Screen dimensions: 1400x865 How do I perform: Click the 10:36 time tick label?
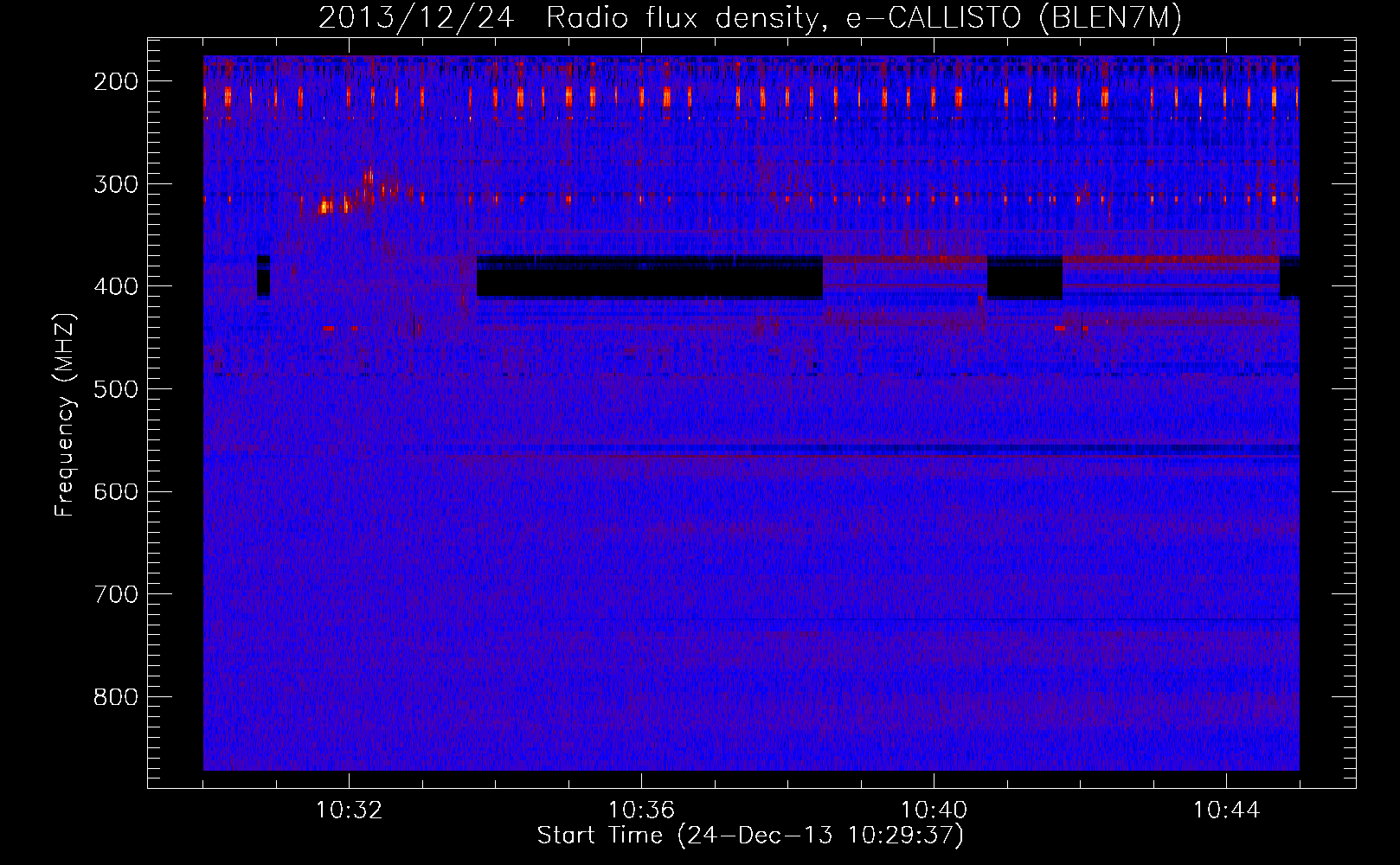(x=641, y=811)
